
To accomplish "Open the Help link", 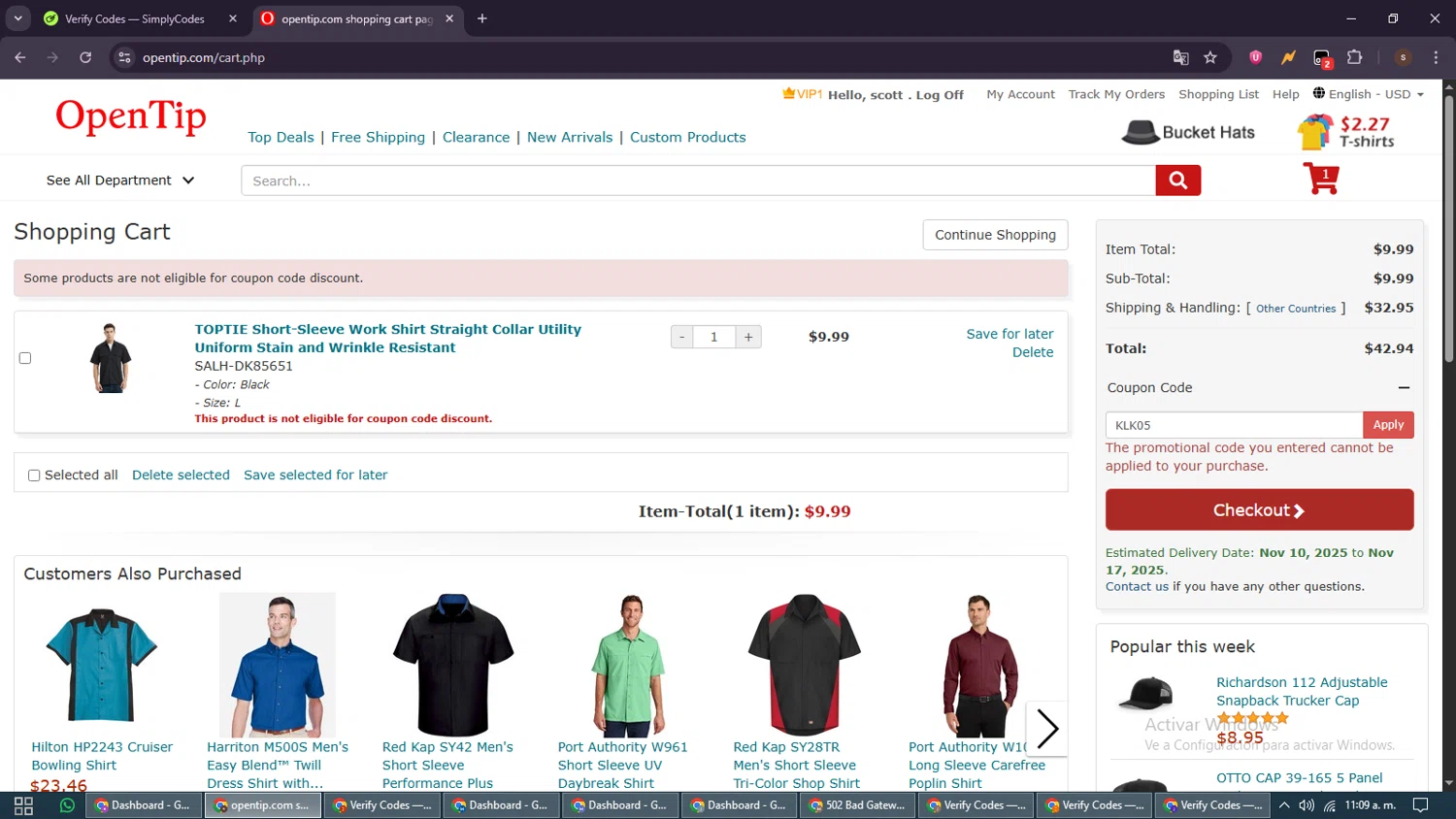I will coord(1285,94).
